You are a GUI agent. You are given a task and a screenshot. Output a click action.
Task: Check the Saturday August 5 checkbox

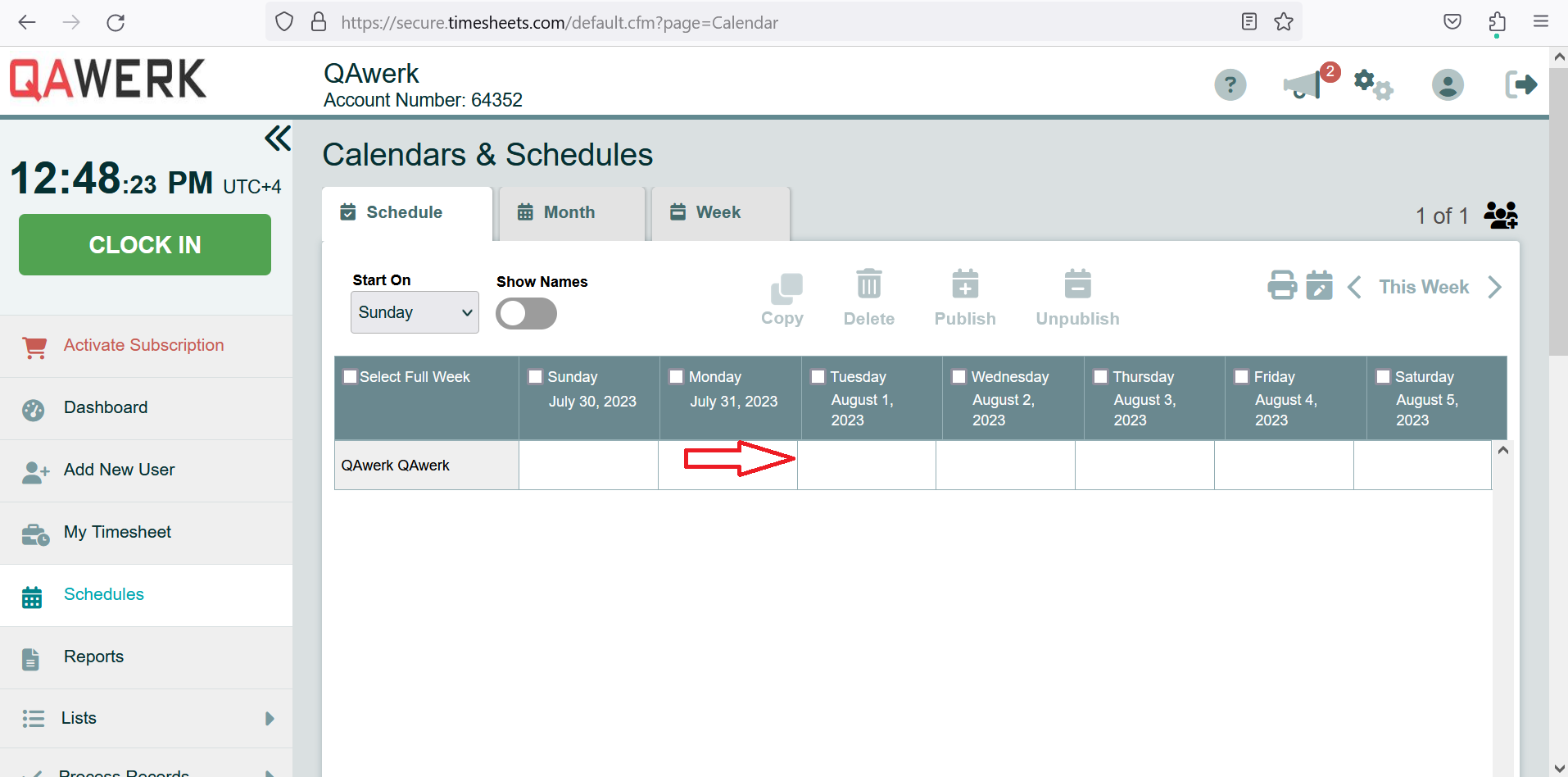[1383, 377]
